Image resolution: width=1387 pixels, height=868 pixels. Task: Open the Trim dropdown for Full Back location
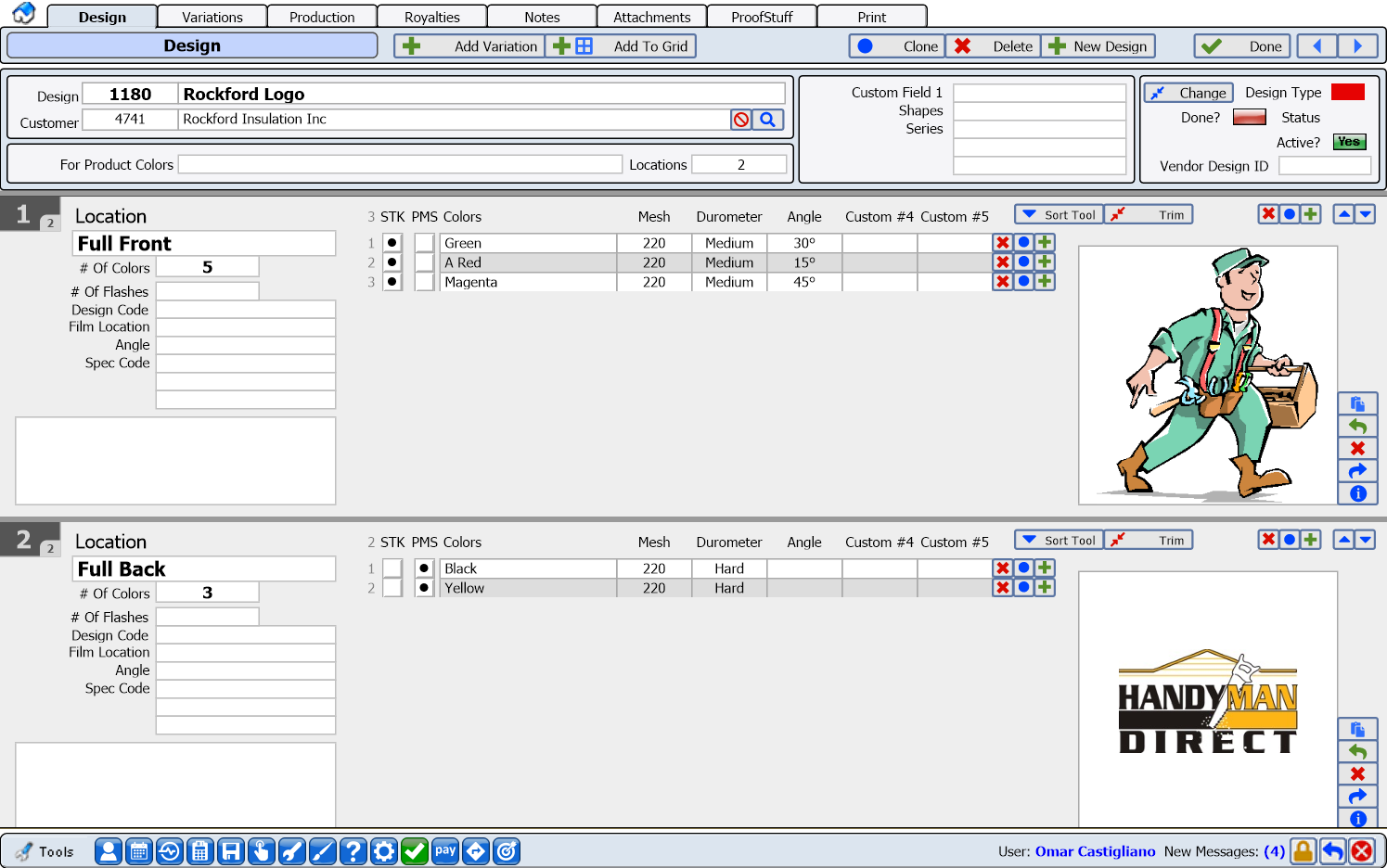pyautogui.click(x=1149, y=540)
